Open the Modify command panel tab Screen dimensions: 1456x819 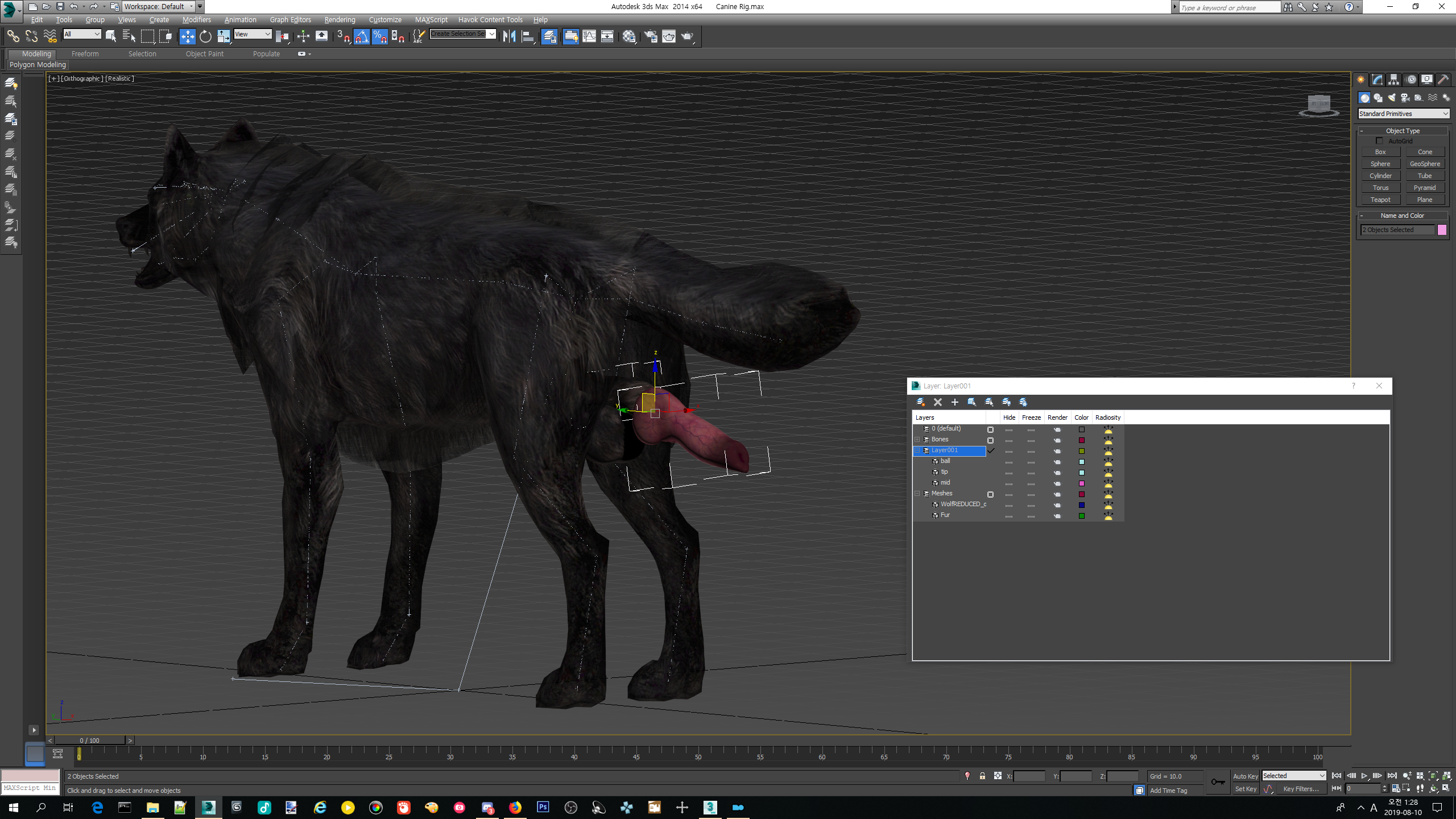coord(1377,80)
